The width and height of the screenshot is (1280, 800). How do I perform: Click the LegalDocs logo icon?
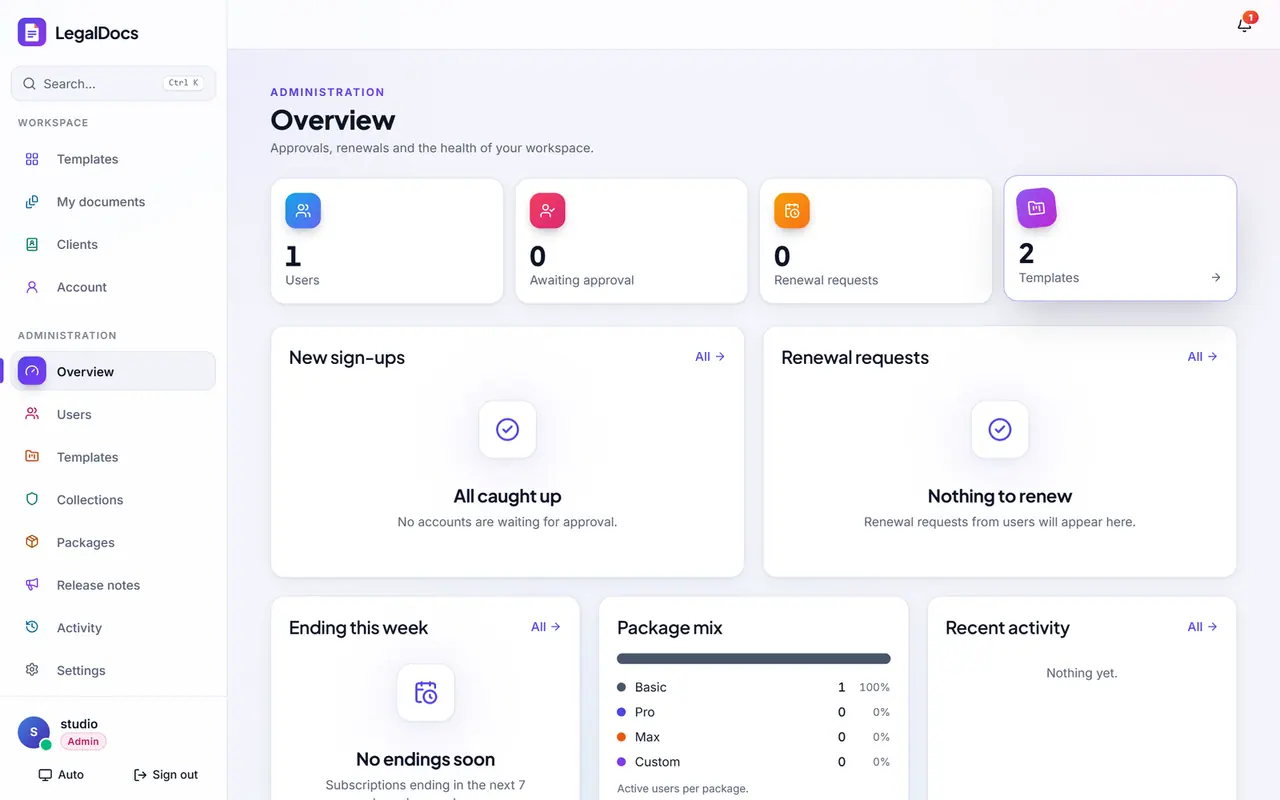coord(32,32)
